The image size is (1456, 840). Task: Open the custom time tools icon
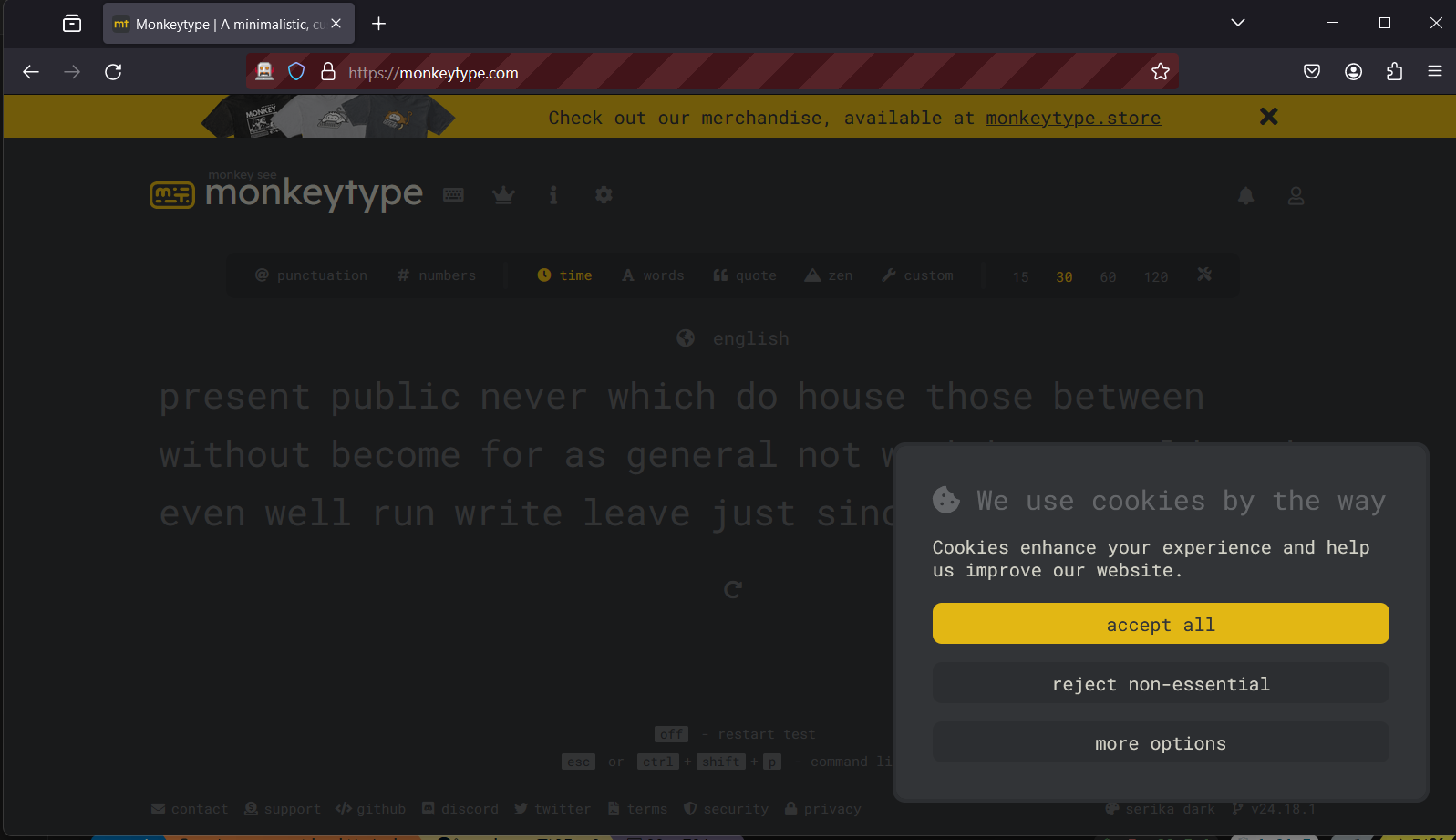(1204, 275)
